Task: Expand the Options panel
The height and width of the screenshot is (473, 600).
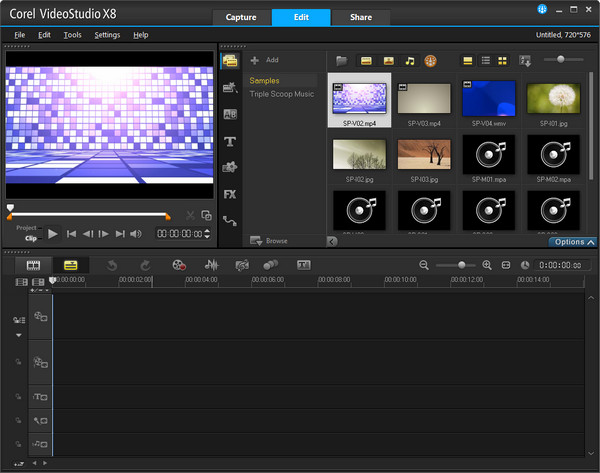Action: pos(574,242)
